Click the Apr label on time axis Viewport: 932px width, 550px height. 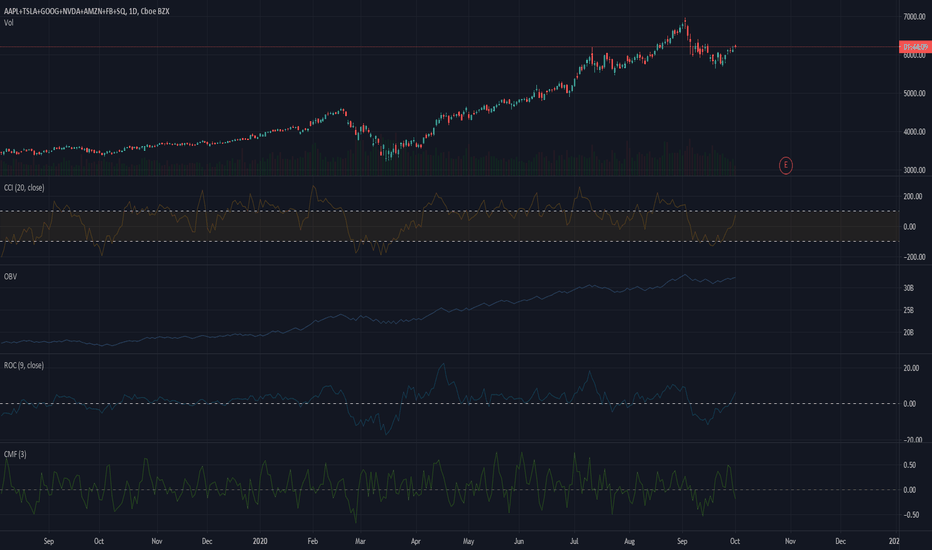(415, 541)
